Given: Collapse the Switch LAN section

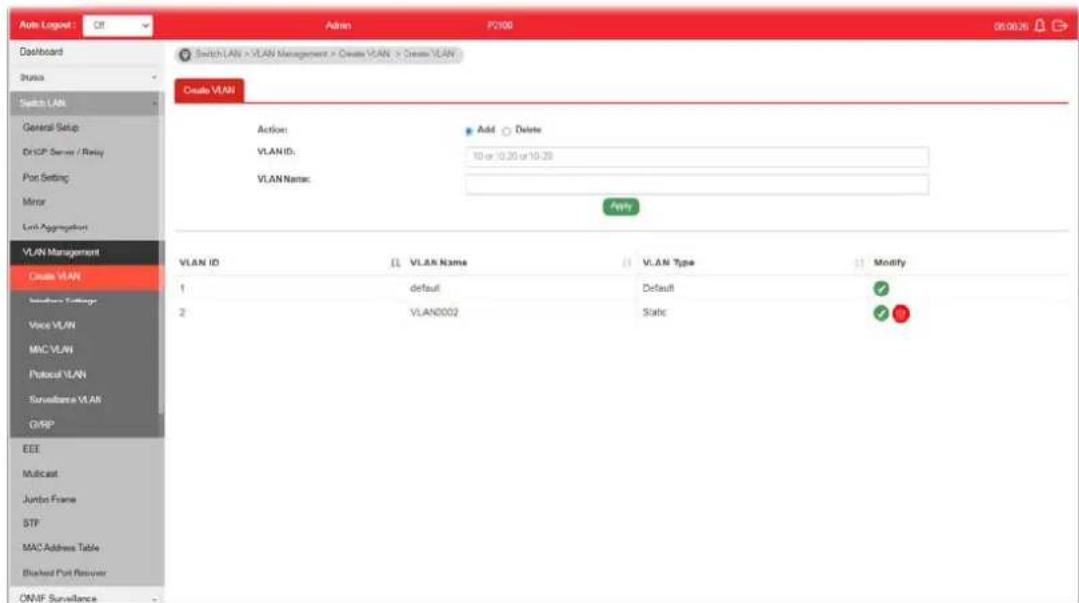Looking at the screenshot, I should [86, 103].
